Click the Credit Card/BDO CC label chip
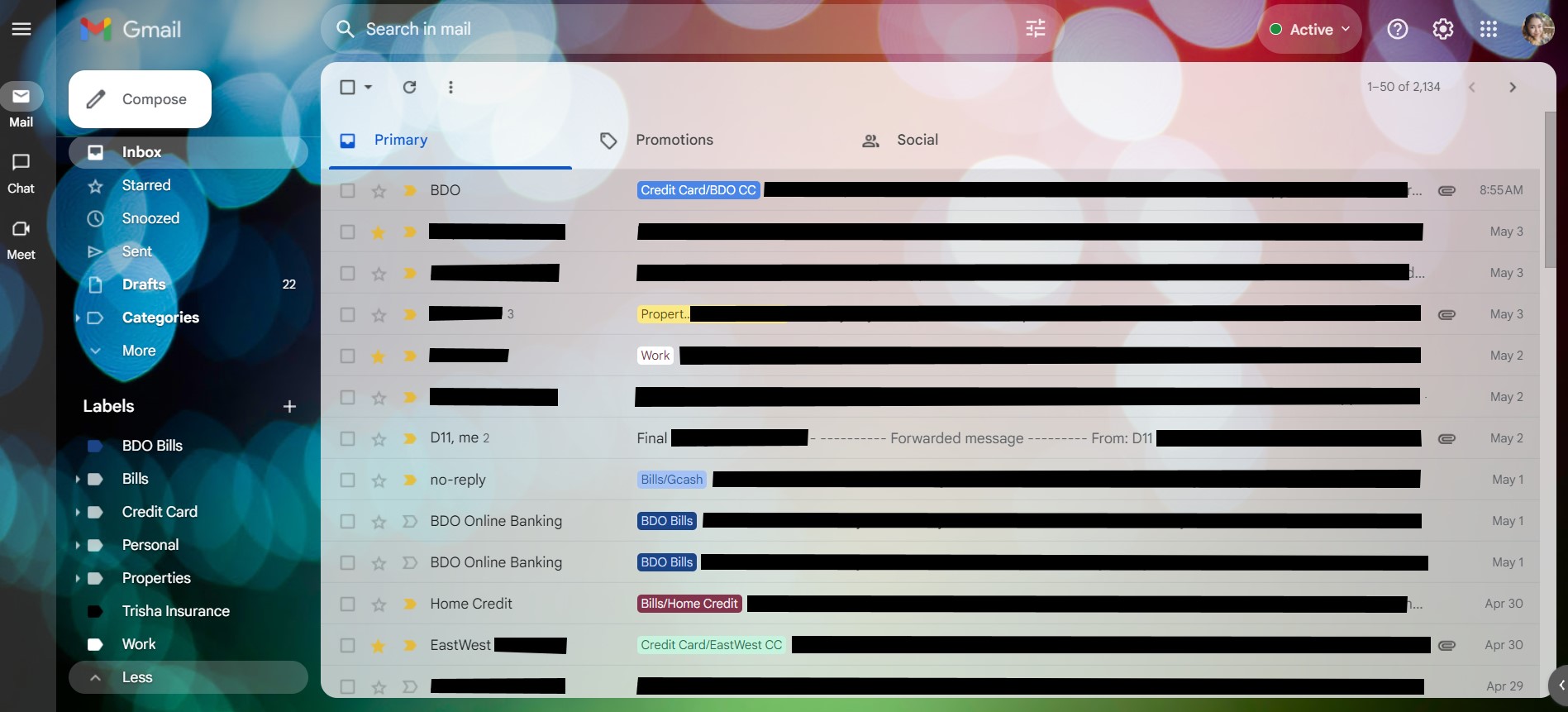Viewport: 1568px width, 712px height. pos(698,190)
